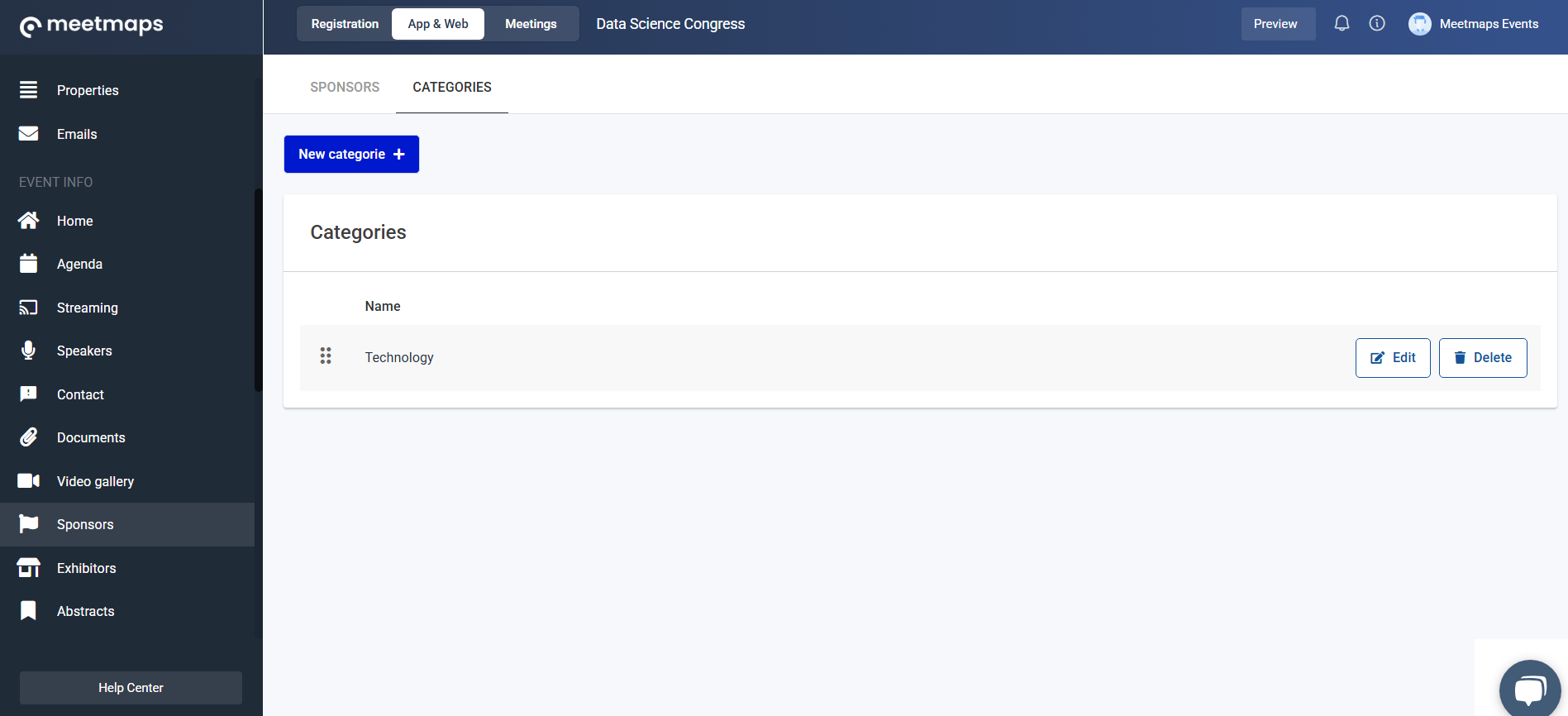Delete the Technology category
1568x716 pixels.
[x=1482, y=358]
